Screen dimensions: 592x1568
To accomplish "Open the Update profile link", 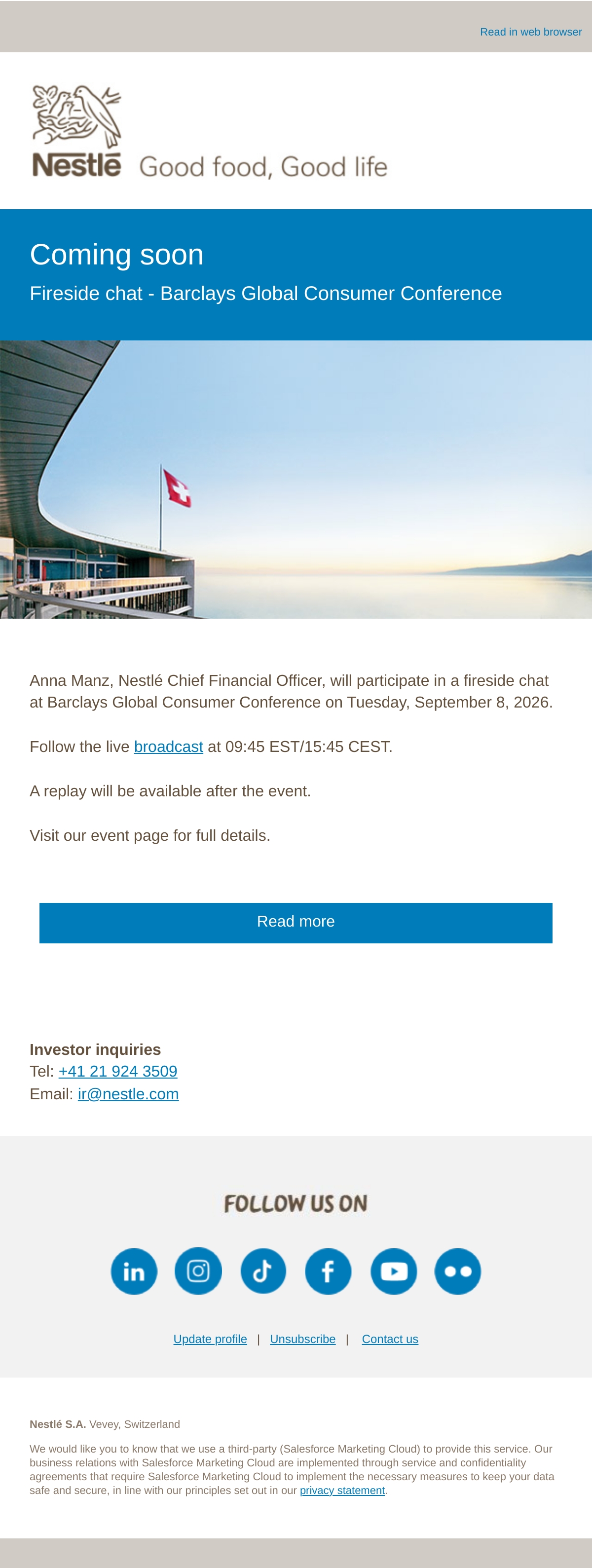I will [x=210, y=1339].
